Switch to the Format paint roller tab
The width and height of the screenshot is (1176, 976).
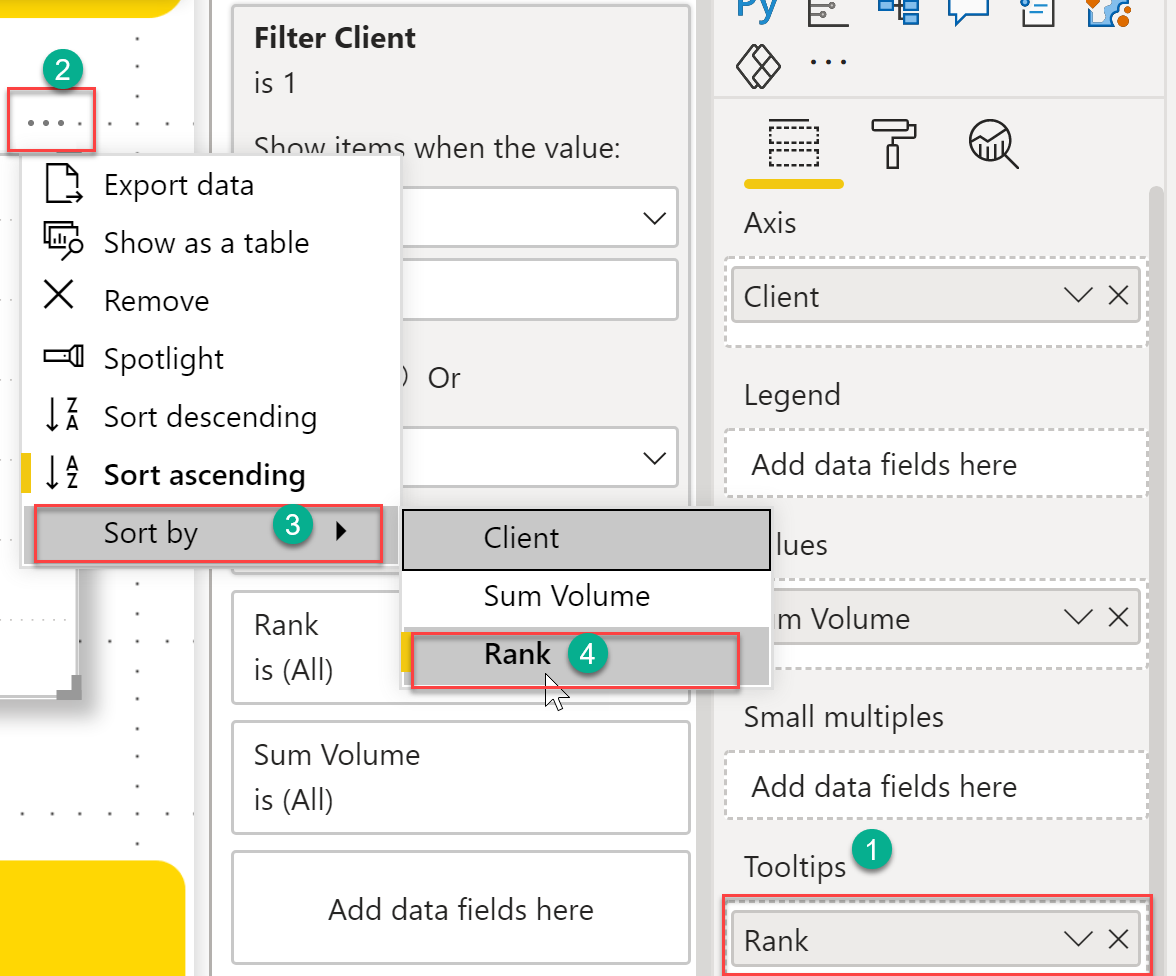(893, 144)
